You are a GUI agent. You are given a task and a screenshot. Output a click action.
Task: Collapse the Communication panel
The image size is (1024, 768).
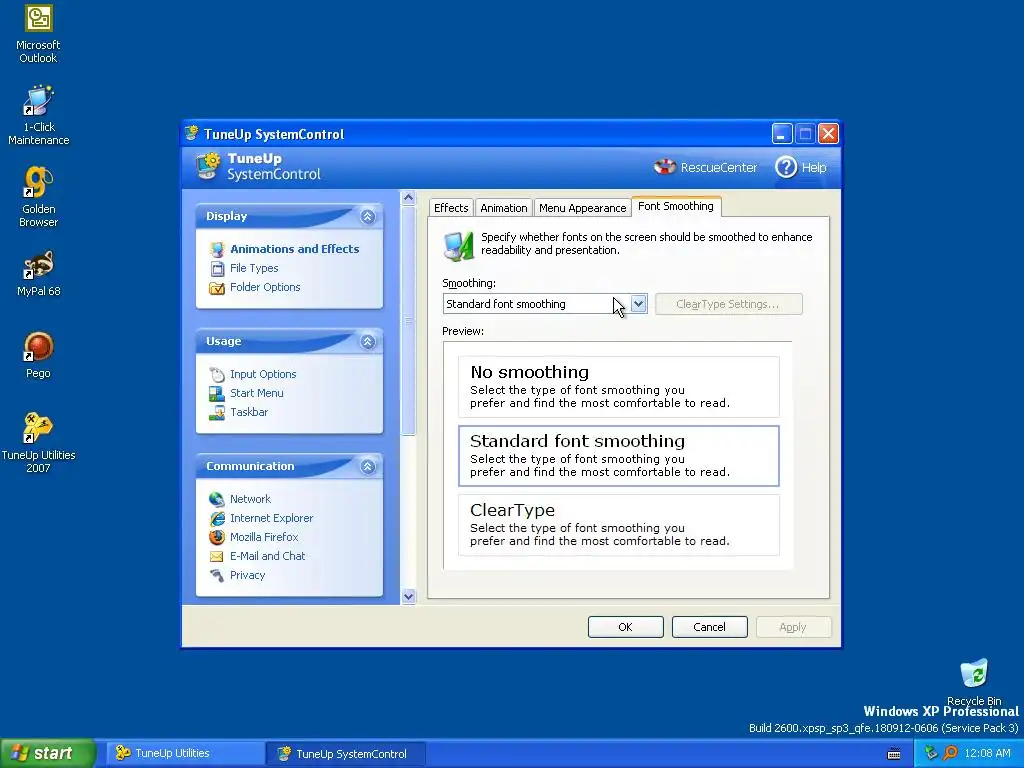[368, 466]
